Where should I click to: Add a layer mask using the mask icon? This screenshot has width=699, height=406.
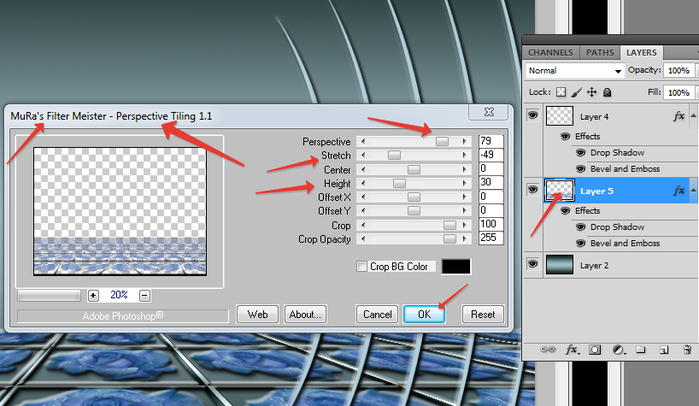tap(595, 350)
